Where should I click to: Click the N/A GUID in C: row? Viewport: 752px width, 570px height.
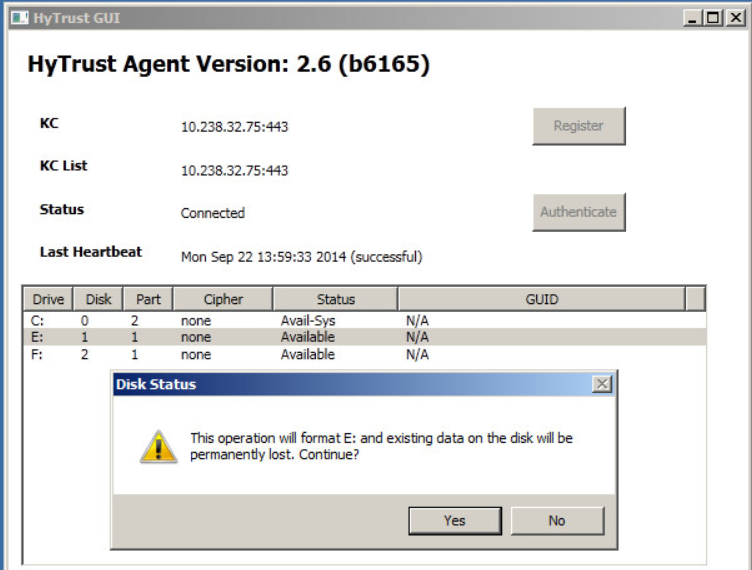pyautogui.click(x=417, y=320)
